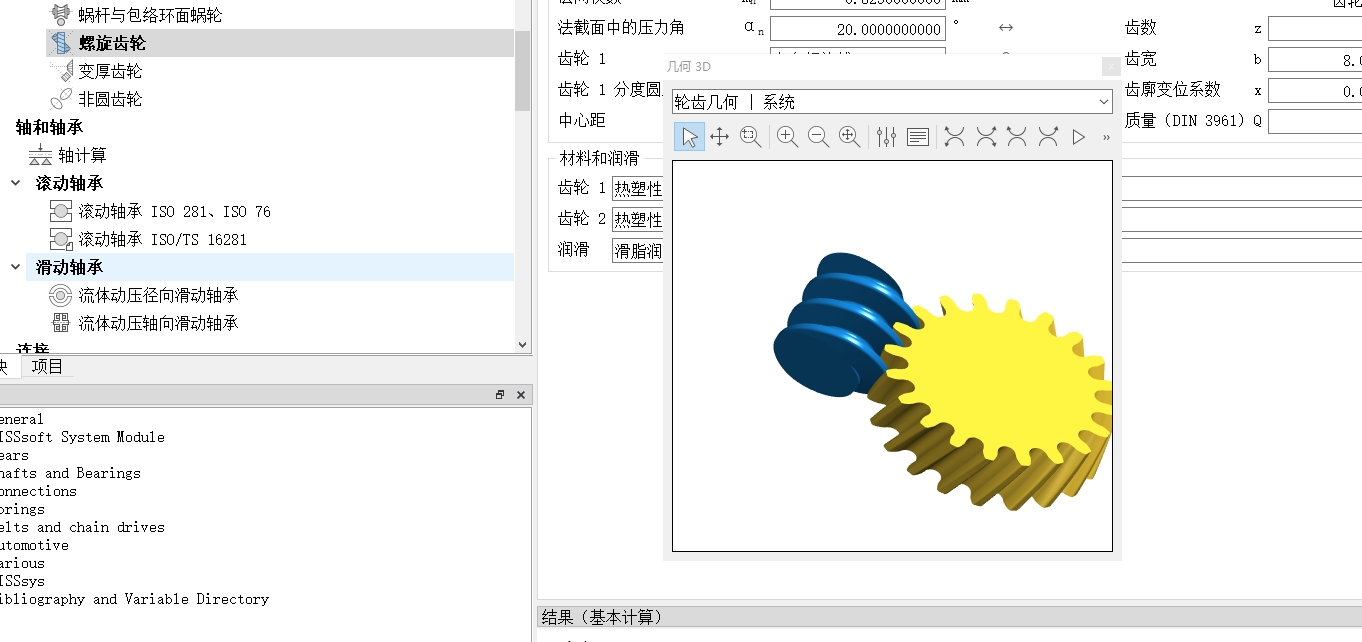Start the gear rotation animation play button
The width and height of the screenshot is (1362, 642).
click(x=1078, y=137)
